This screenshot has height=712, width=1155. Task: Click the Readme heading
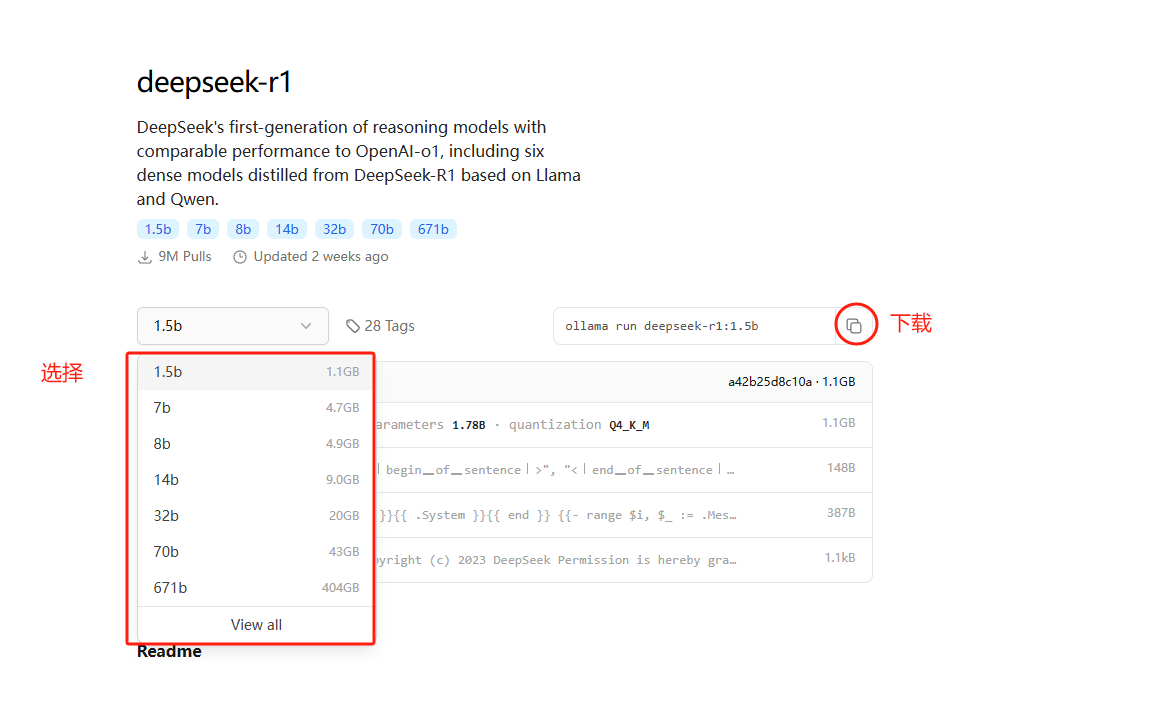pos(169,652)
